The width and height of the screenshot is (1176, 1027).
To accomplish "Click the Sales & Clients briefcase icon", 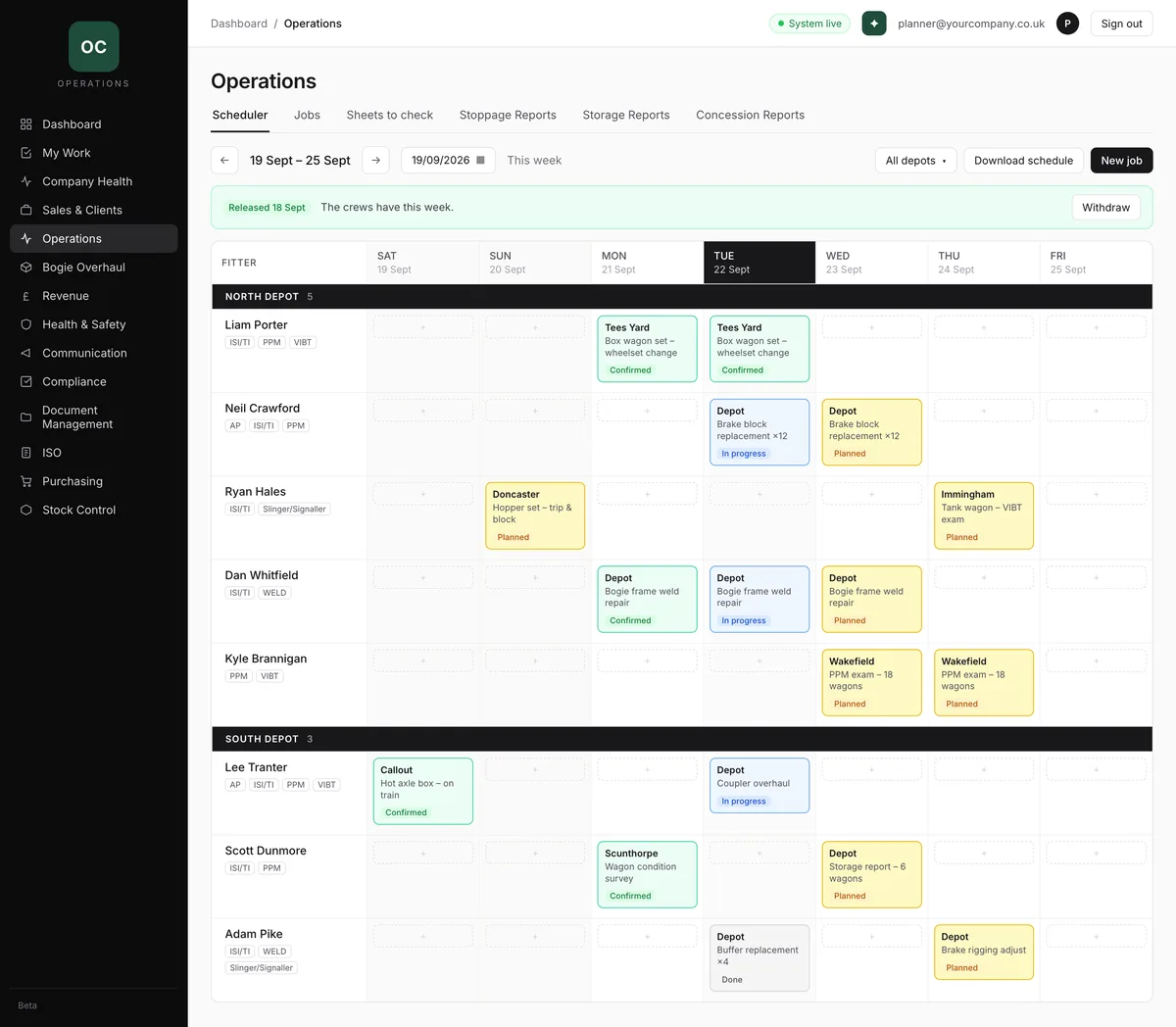I will (x=26, y=210).
